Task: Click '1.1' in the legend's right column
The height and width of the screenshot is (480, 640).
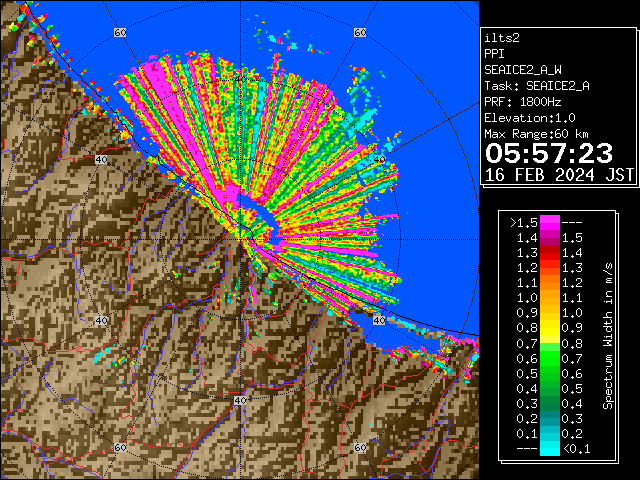Action: [x=572, y=298]
